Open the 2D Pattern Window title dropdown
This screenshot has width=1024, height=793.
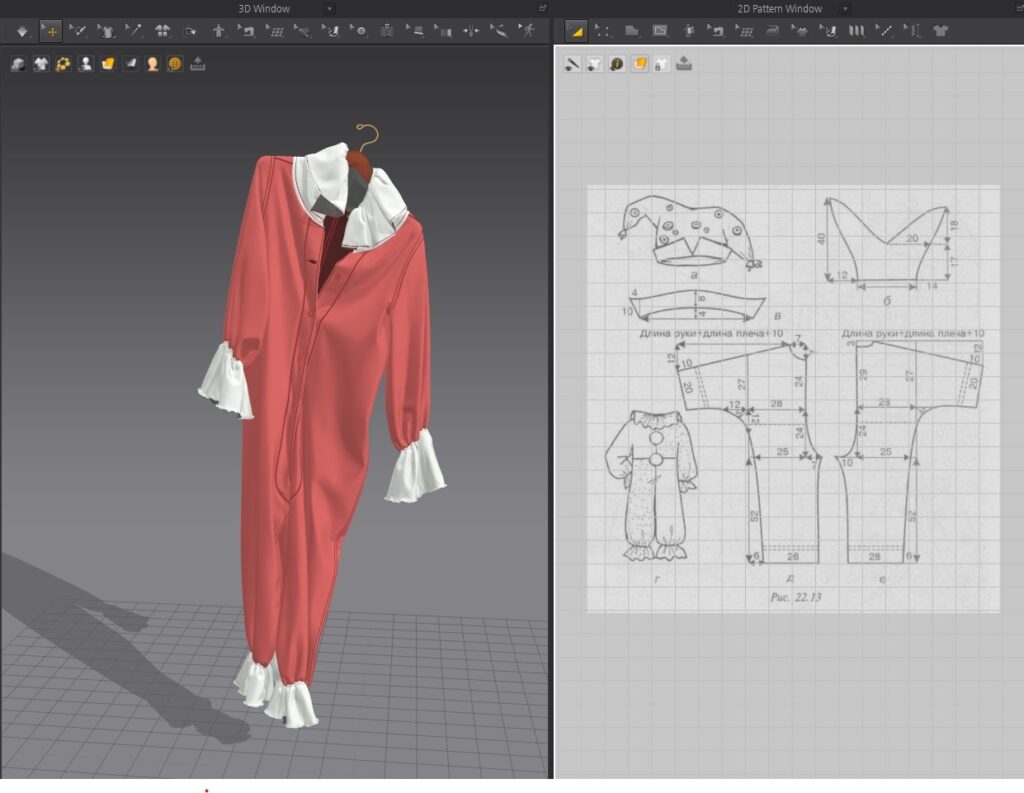click(x=845, y=8)
